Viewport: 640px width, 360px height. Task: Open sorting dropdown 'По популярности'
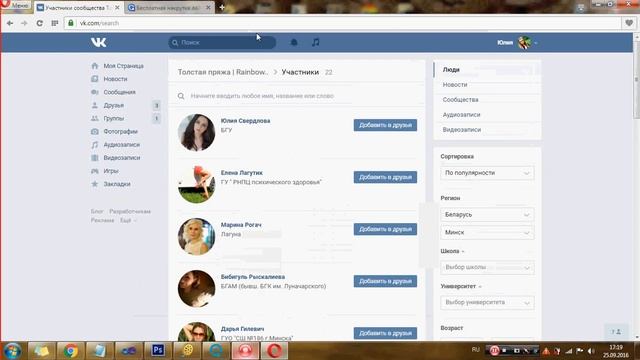487,173
